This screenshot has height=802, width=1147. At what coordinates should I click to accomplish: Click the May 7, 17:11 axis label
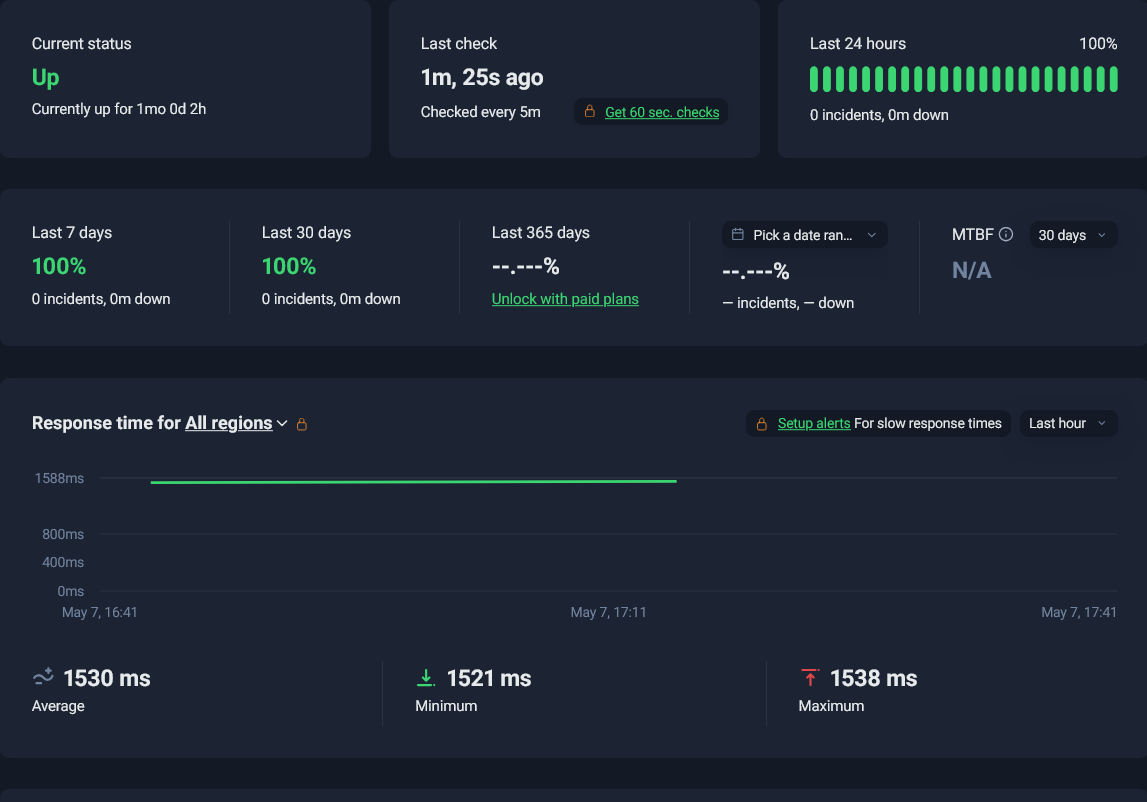[x=609, y=612]
